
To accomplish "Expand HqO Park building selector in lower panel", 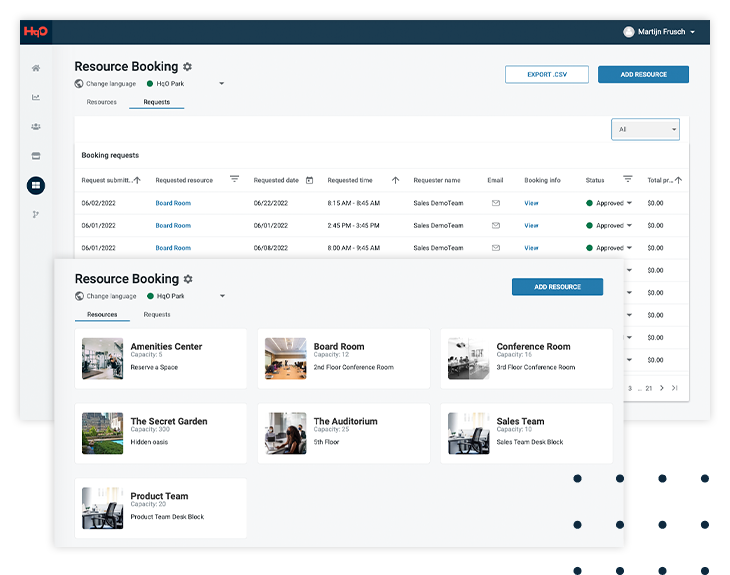I will [x=222, y=296].
